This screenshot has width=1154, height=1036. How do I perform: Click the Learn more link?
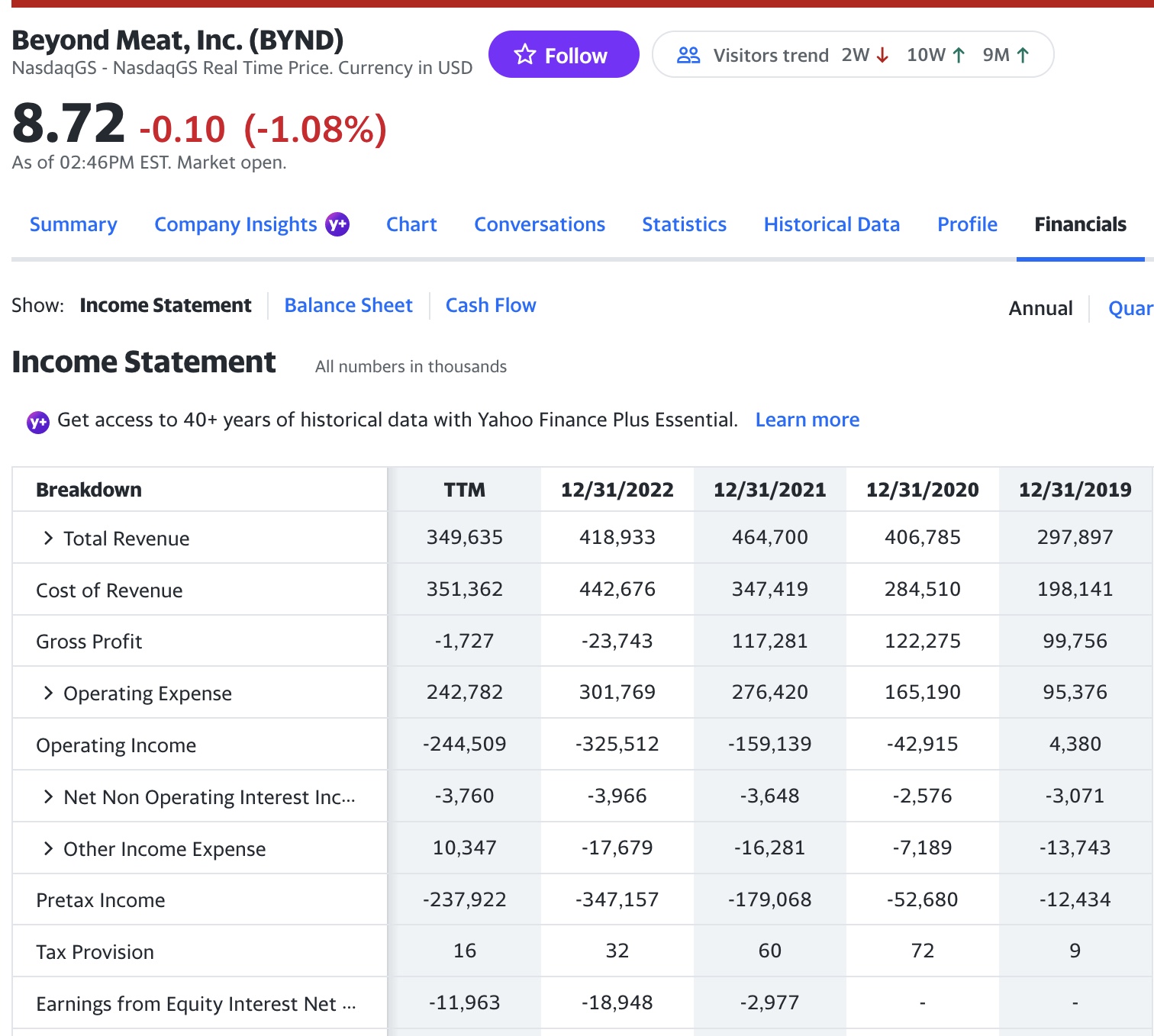coord(807,420)
